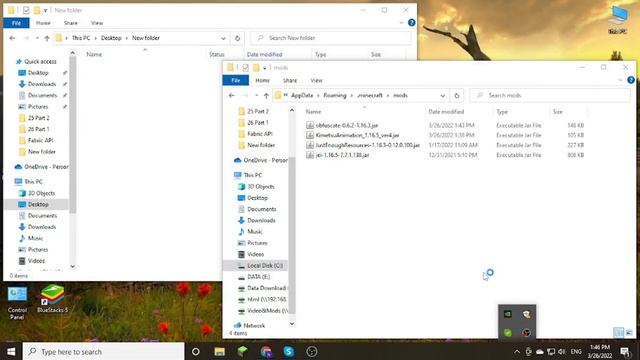Open BlueStacks 5 desktop shortcut
This screenshot has height=360, width=640.
[x=52, y=299]
